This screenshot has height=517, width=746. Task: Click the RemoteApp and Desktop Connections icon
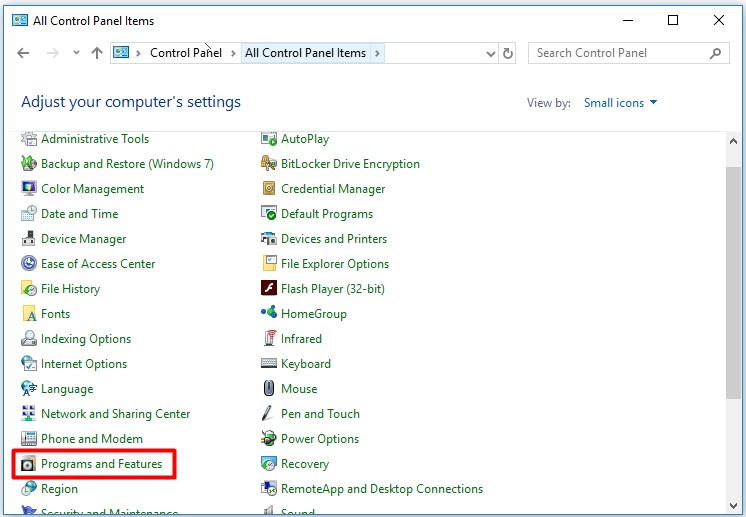pyautogui.click(x=269, y=488)
